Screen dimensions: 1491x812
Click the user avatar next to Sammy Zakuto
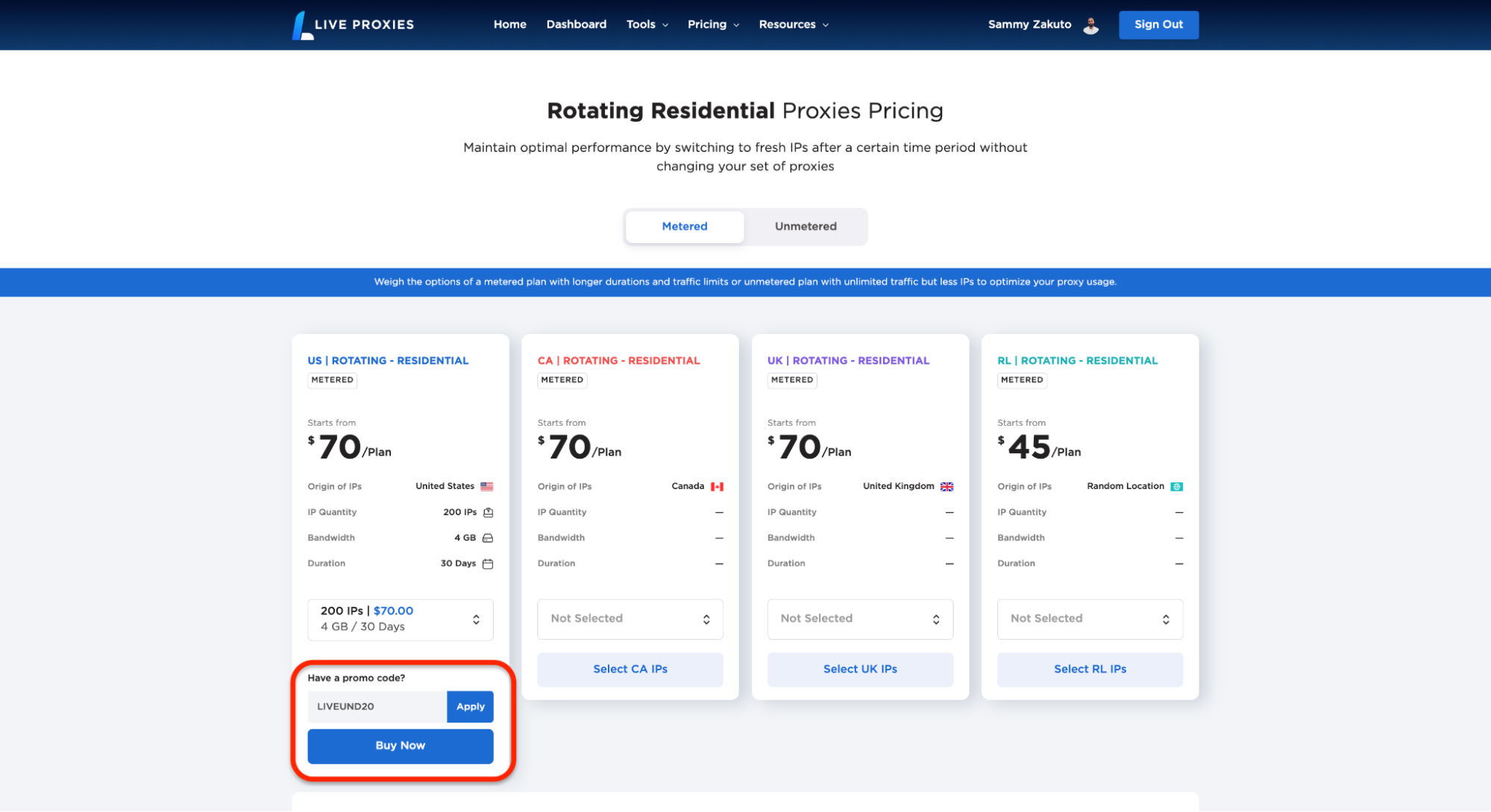pyautogui.click(x=1090, y=25)
